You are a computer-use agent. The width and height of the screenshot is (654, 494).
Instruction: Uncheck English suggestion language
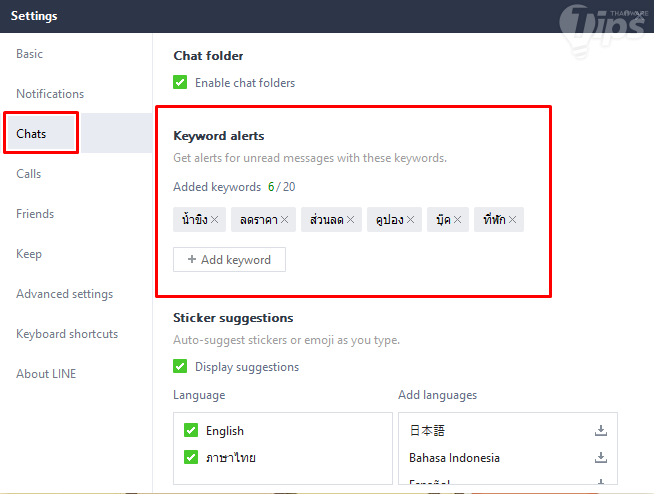[x=191, y=430]
